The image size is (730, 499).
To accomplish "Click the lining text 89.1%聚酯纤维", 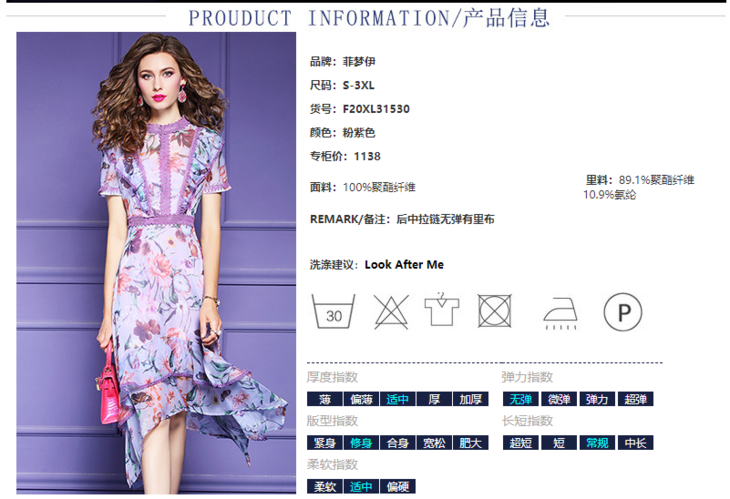I will tap(656, 180).
